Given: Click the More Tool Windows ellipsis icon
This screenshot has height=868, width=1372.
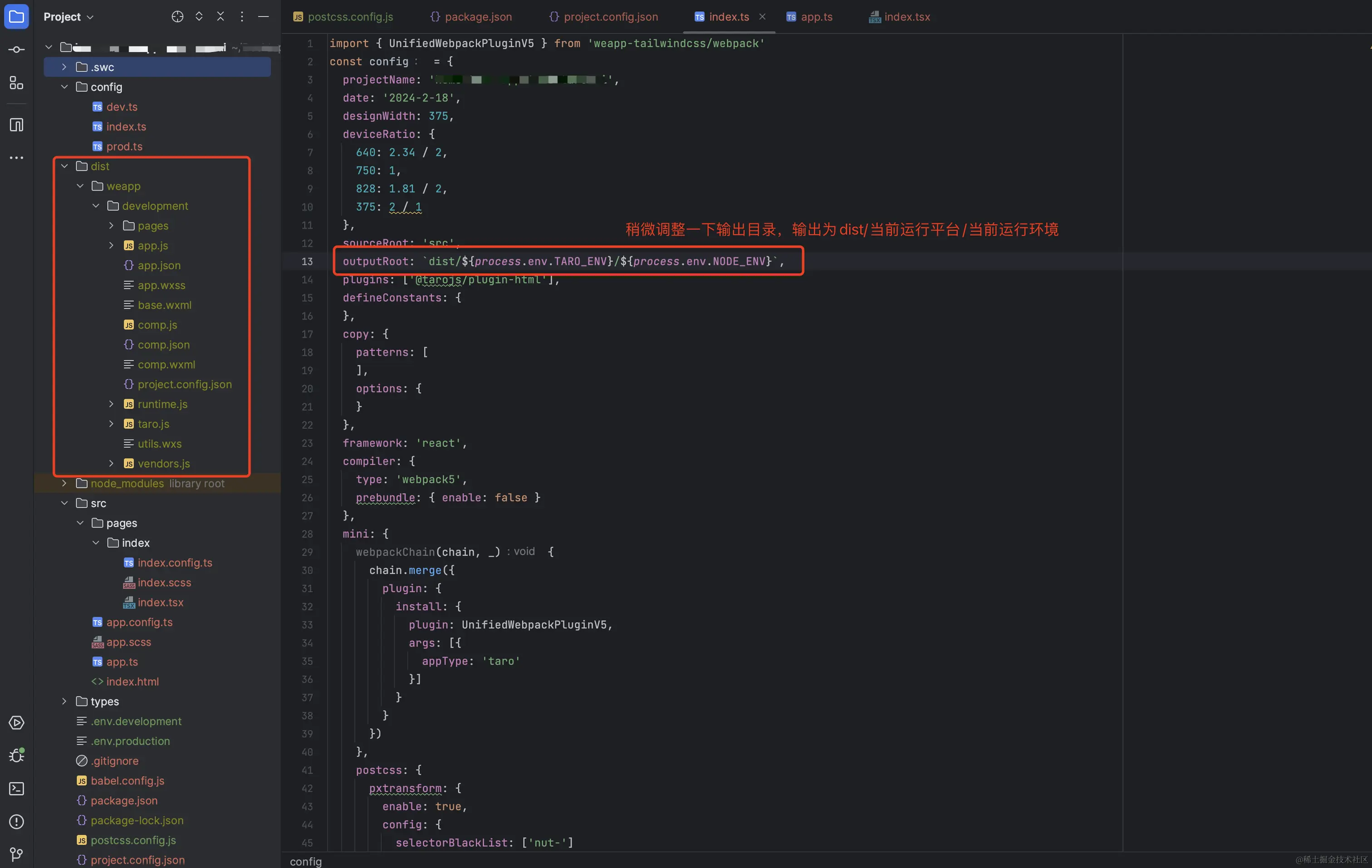Looking at the screenshot, I should pos(16,158).
